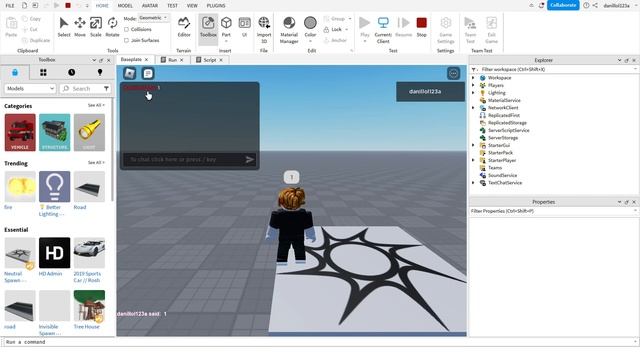Activate the Rotate tool
This screenshot has height=360, width=640.
coord(112,27)
